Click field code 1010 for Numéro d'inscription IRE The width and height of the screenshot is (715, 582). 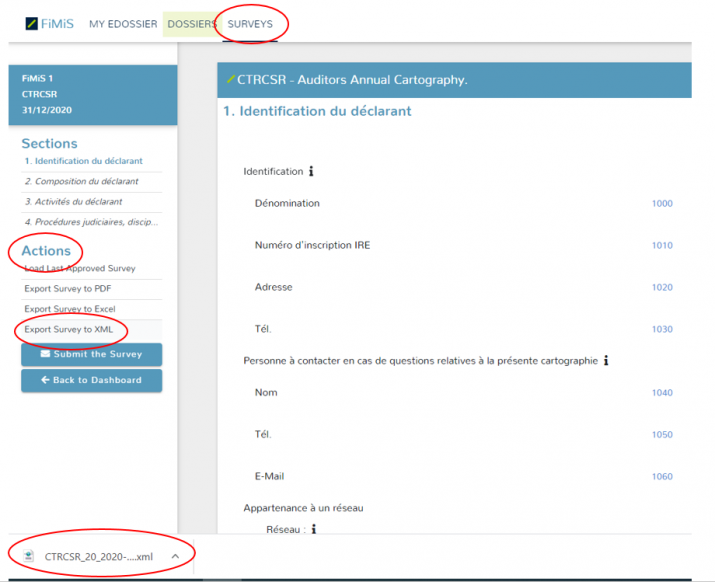pos(662,245)
